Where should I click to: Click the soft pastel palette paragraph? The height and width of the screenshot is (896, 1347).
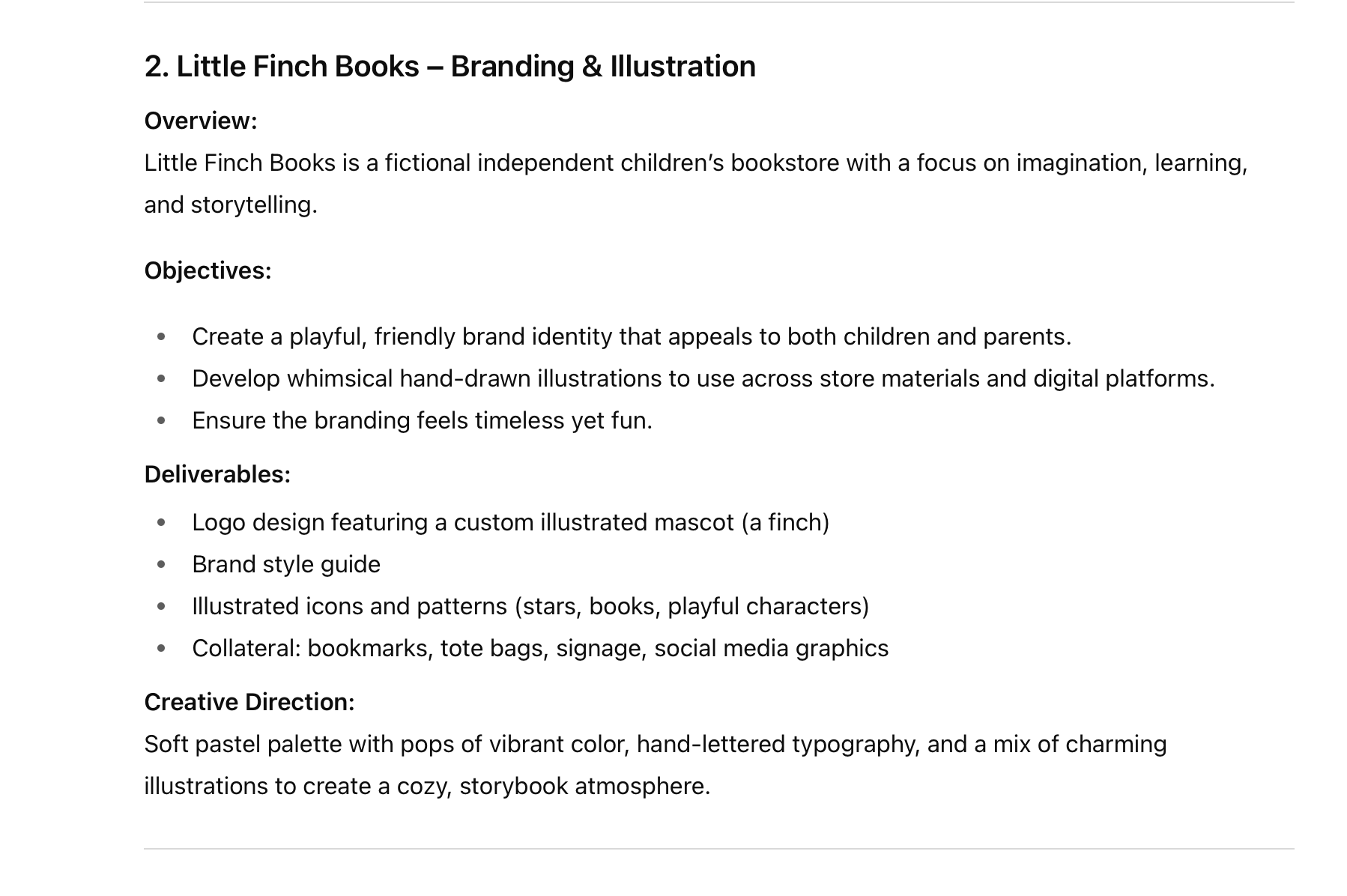pyautogui.click(x=655, y=745)
